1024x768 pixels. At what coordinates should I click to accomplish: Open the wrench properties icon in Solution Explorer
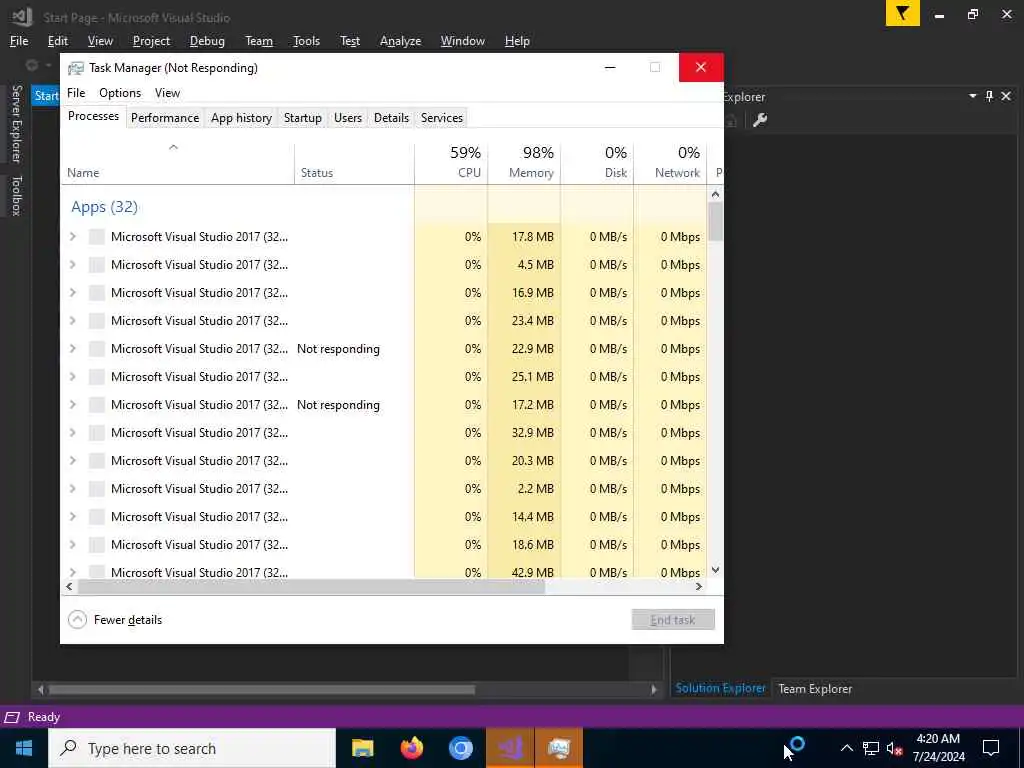tap(760, 120)
